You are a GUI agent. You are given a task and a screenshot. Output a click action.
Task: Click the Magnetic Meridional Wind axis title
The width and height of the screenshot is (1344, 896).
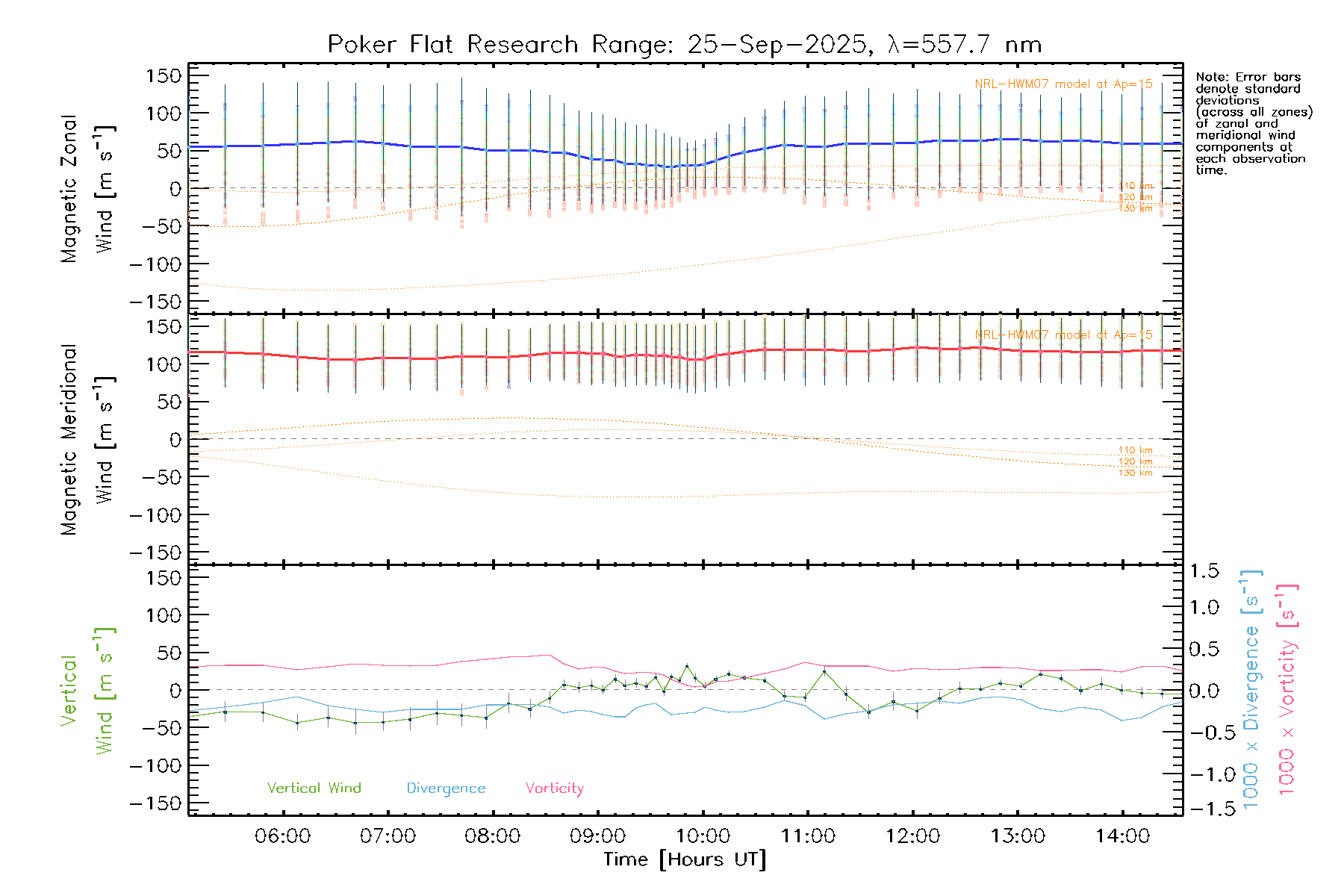[86, 439]
